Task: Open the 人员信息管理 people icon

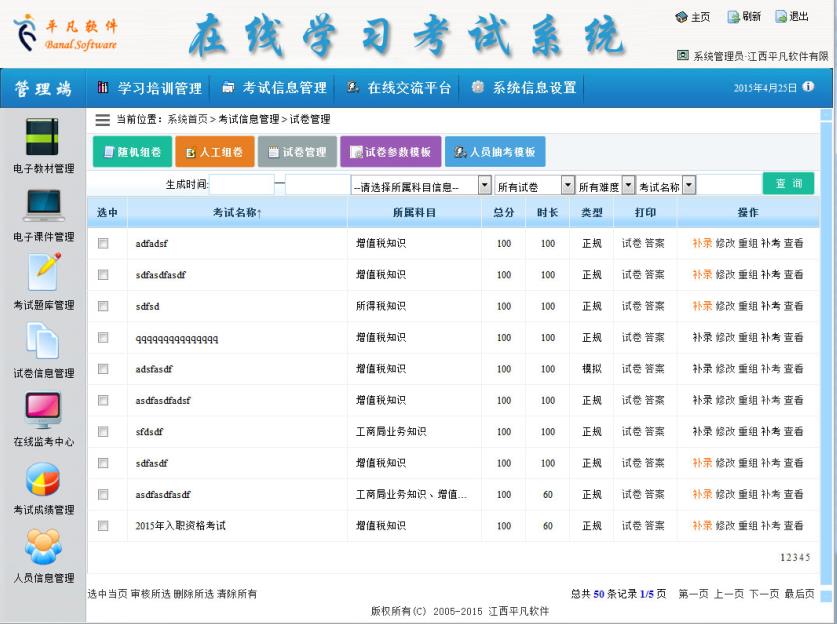Action: point(42,546)
